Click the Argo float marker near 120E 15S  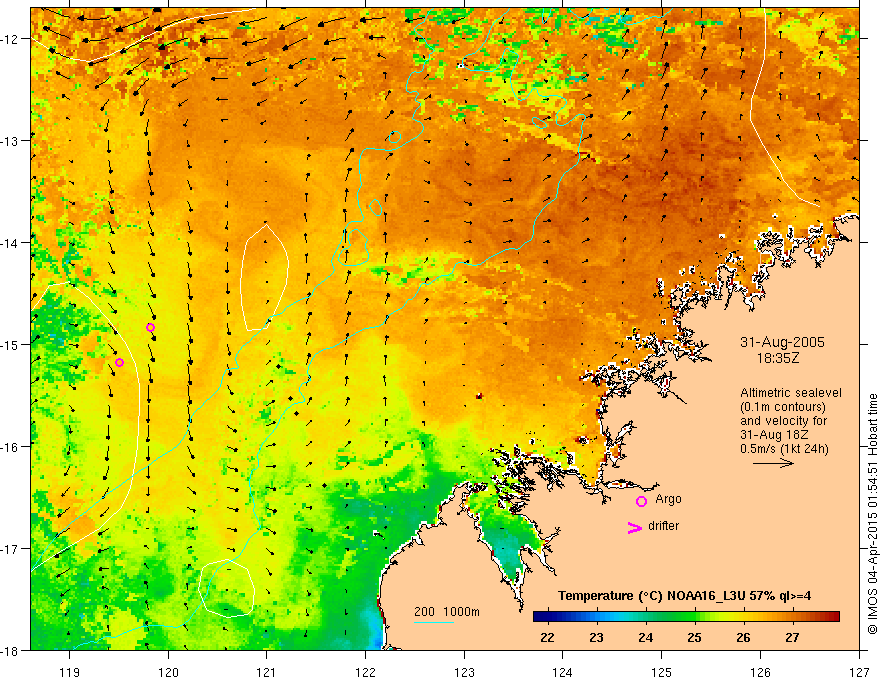[150, 328]
